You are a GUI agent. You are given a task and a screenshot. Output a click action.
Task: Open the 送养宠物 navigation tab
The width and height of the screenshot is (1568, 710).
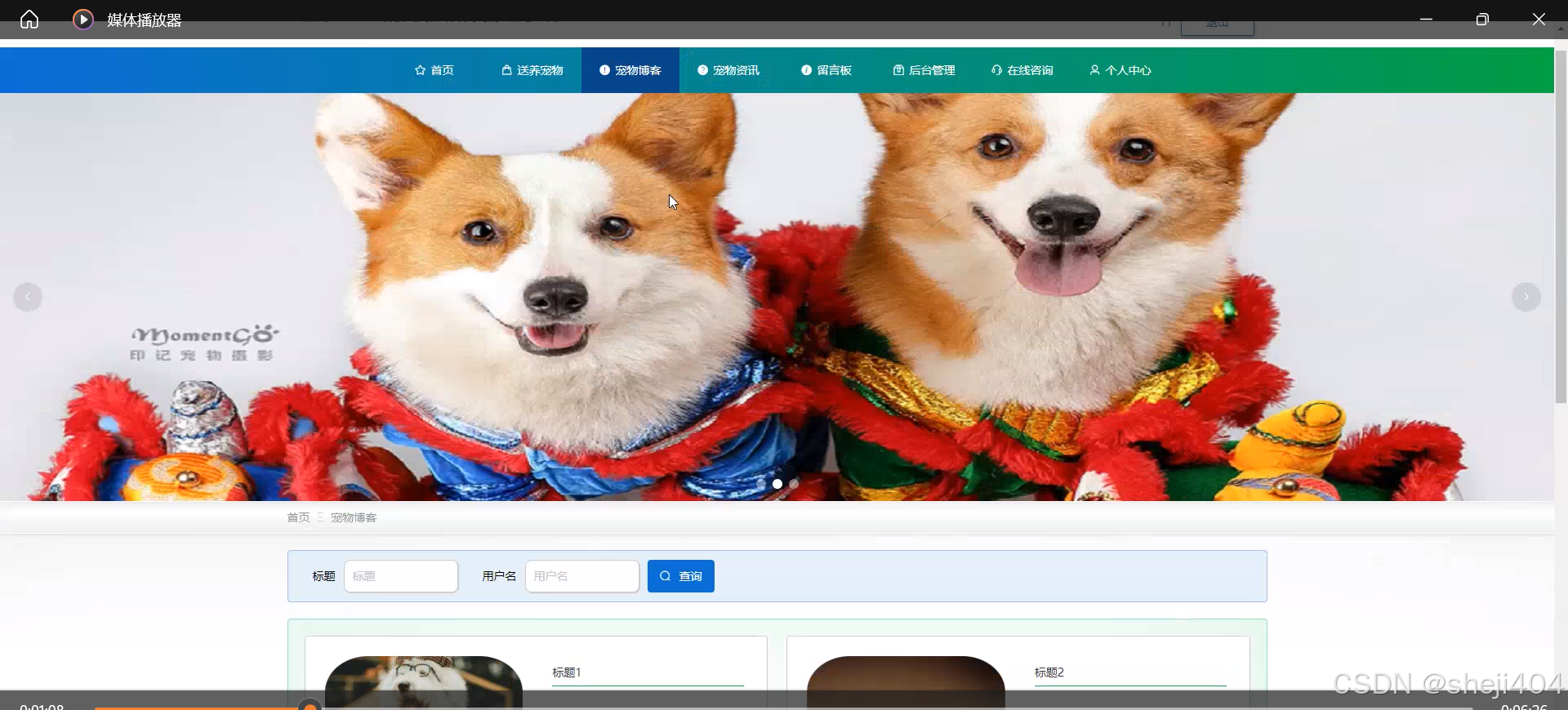pyautogui.click(x=532, y=70)
